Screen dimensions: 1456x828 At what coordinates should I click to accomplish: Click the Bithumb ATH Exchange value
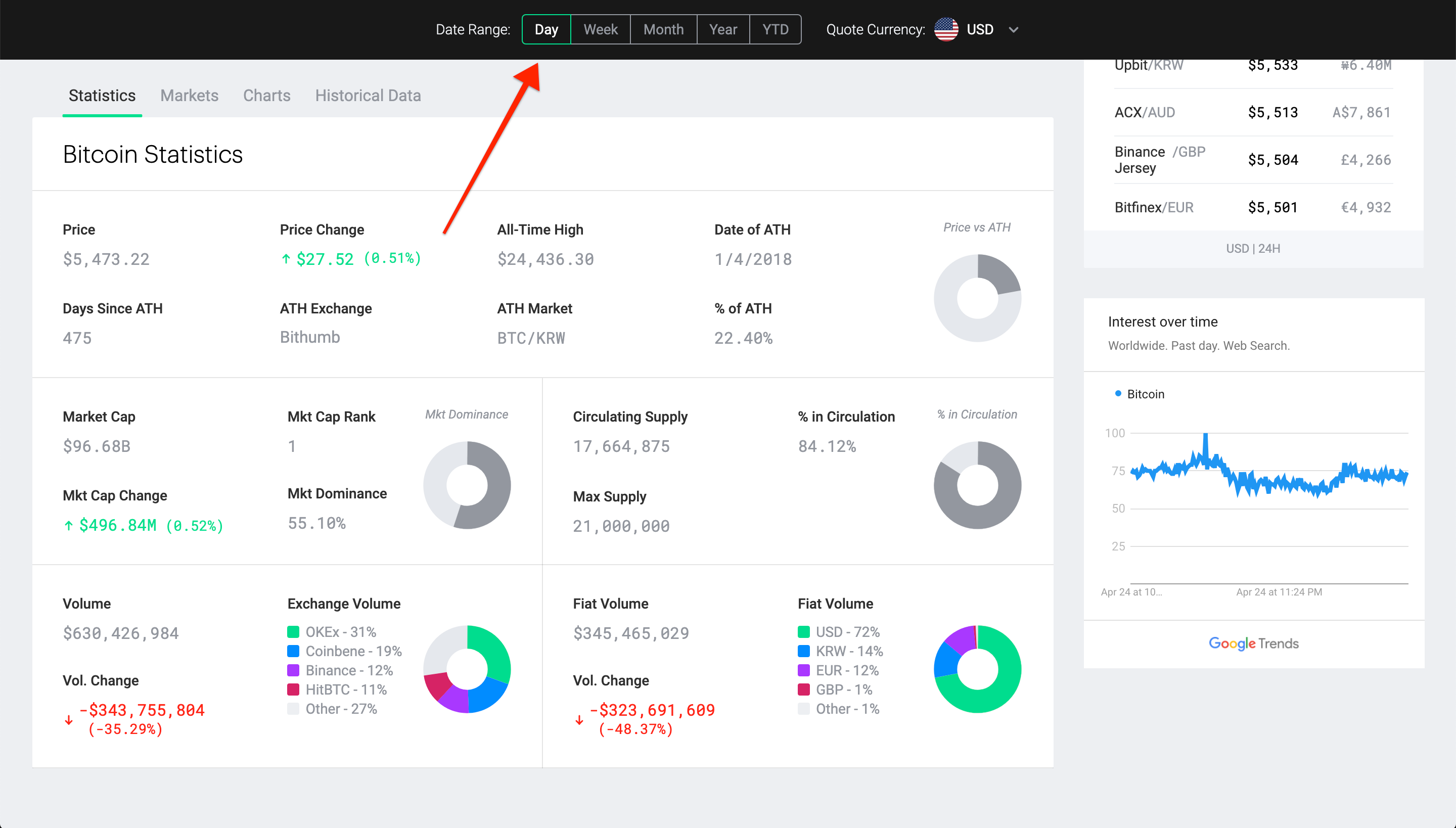(x=310, y=337)
